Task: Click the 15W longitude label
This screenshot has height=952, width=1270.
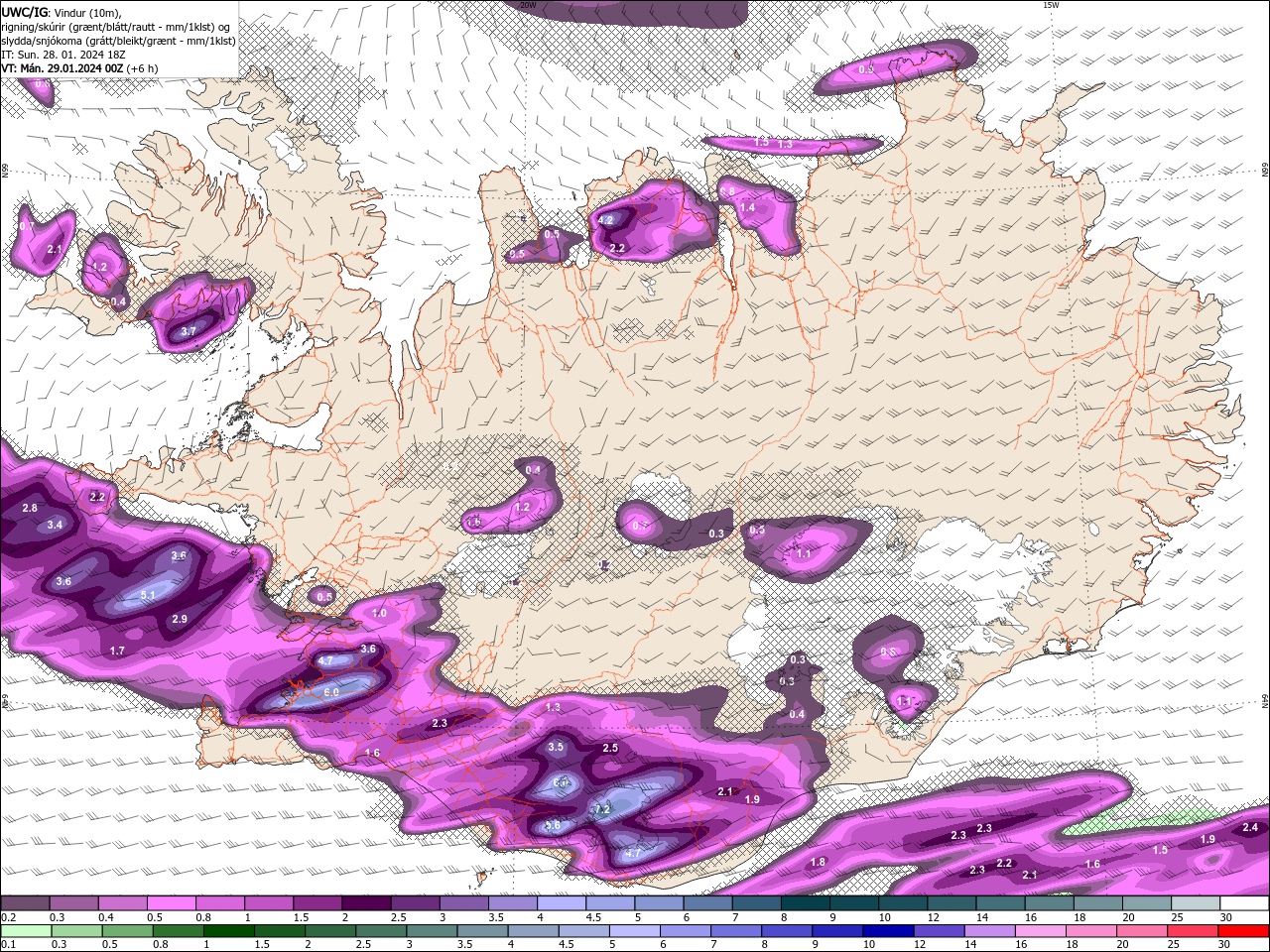Action: coord(1051,5)
